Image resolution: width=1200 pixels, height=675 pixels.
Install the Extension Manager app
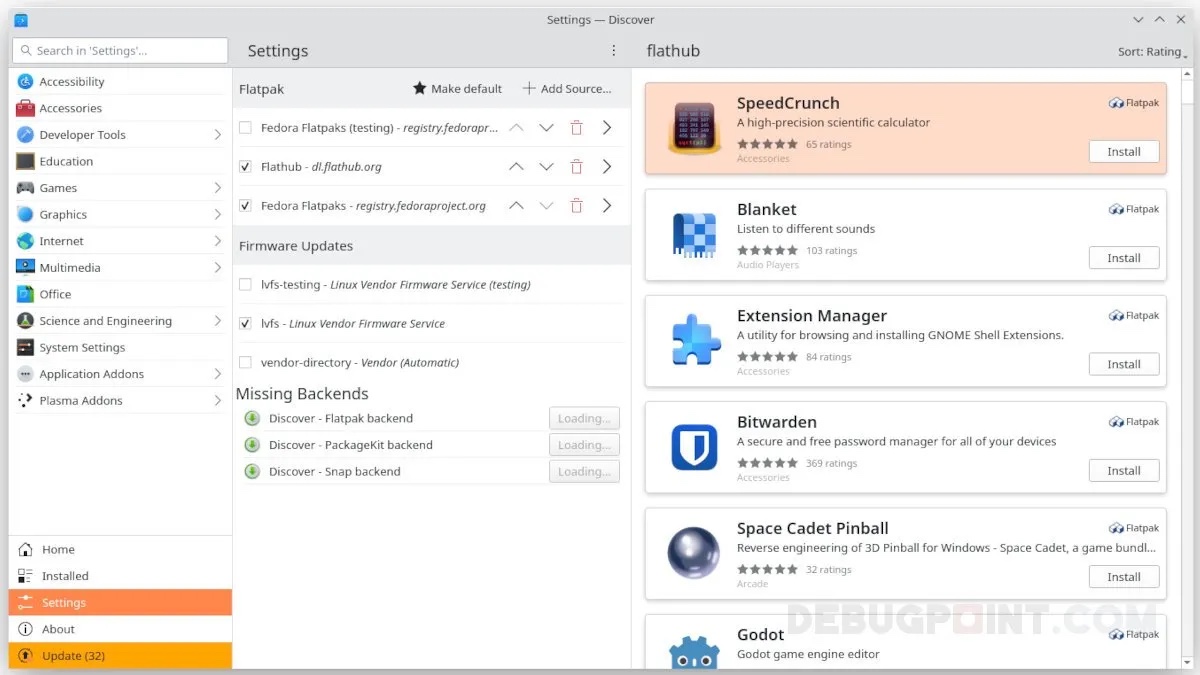pos(1123,363)
